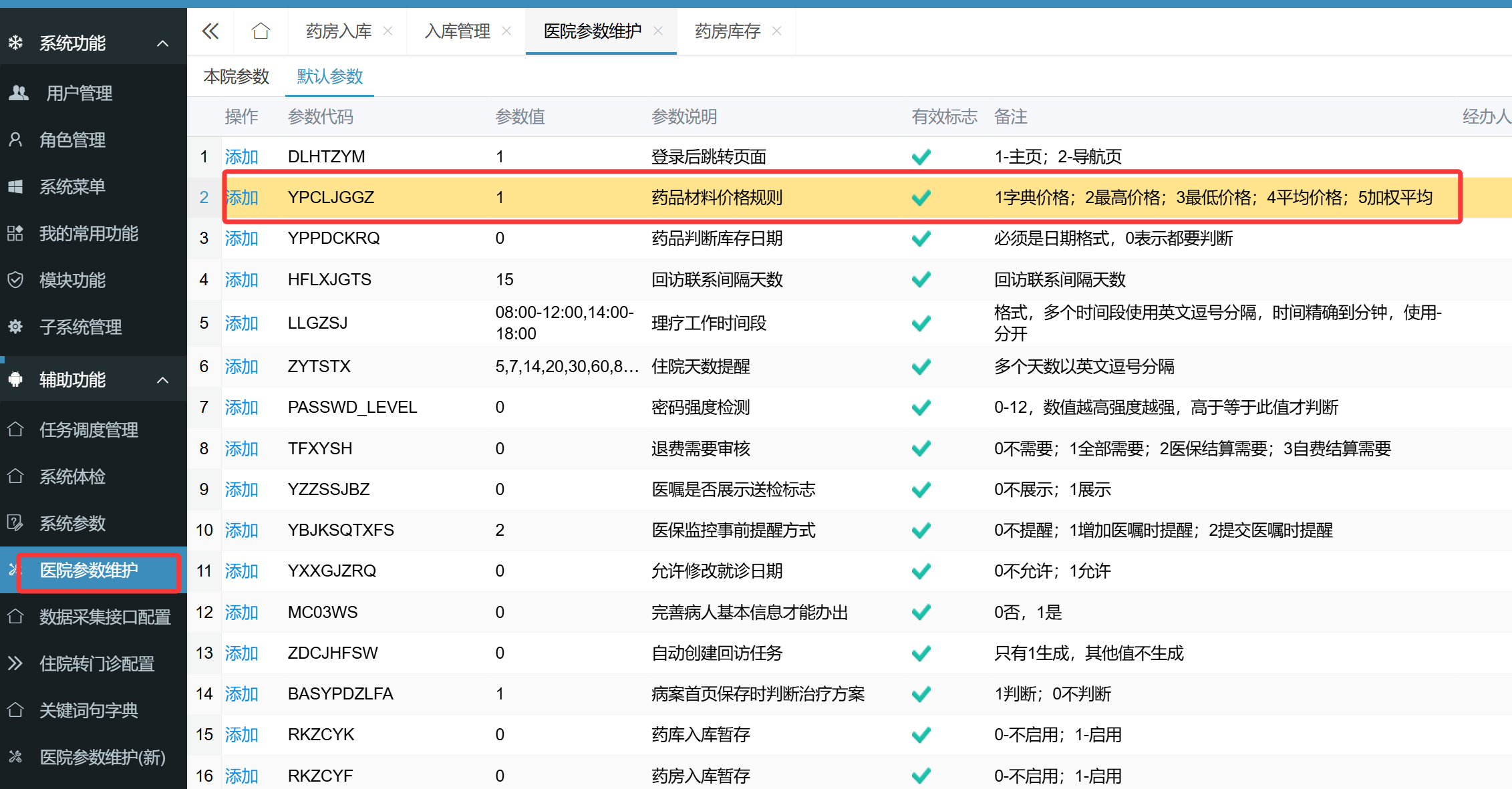Switch to the 药房库存 tab

tap(727, 31)
